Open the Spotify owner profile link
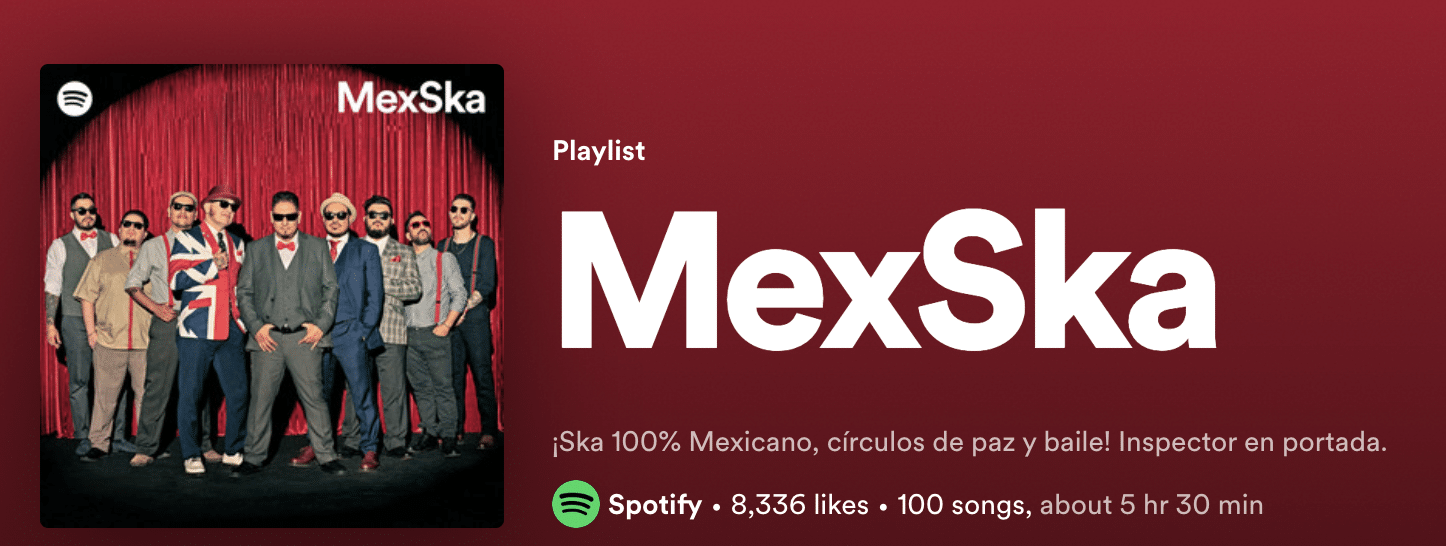 click(x=655, y=505)
